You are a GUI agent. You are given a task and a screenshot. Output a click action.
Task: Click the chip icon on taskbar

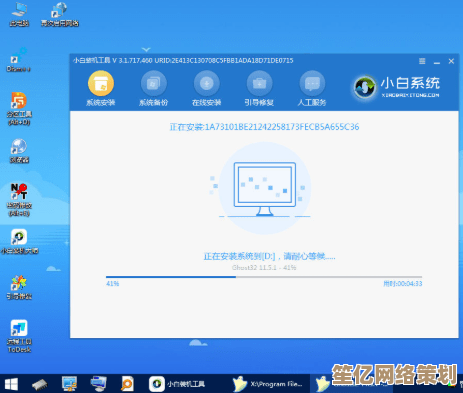click(40, 384)
